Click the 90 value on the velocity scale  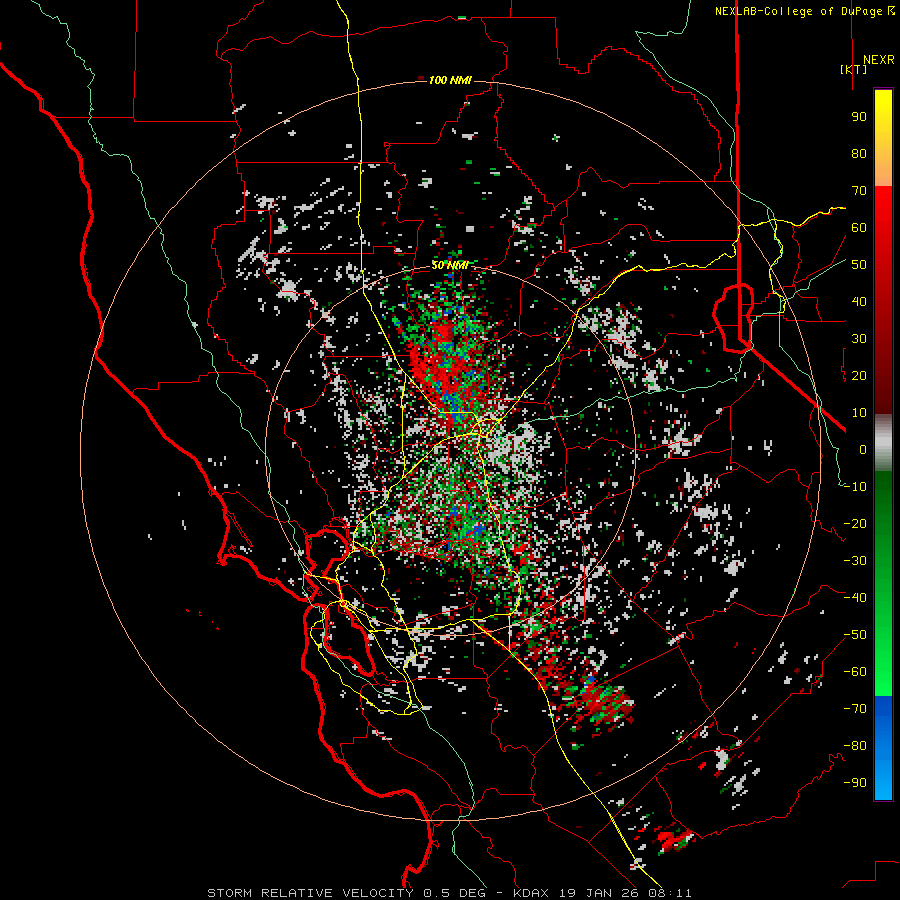click(859, 117)
